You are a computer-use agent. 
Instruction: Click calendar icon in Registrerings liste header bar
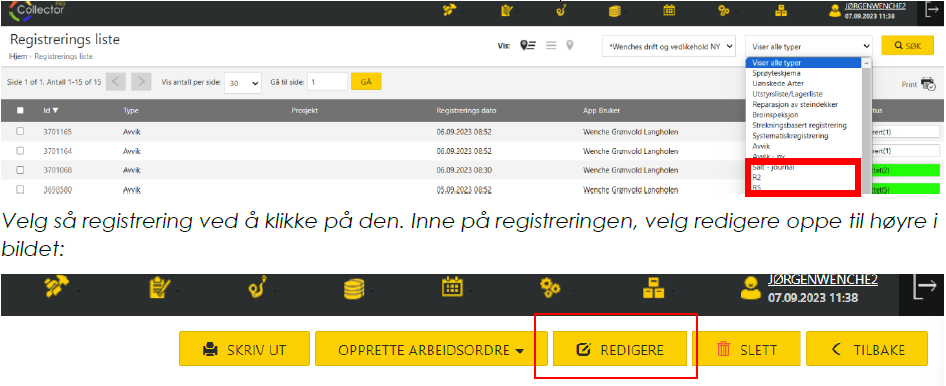click(668, 10)
